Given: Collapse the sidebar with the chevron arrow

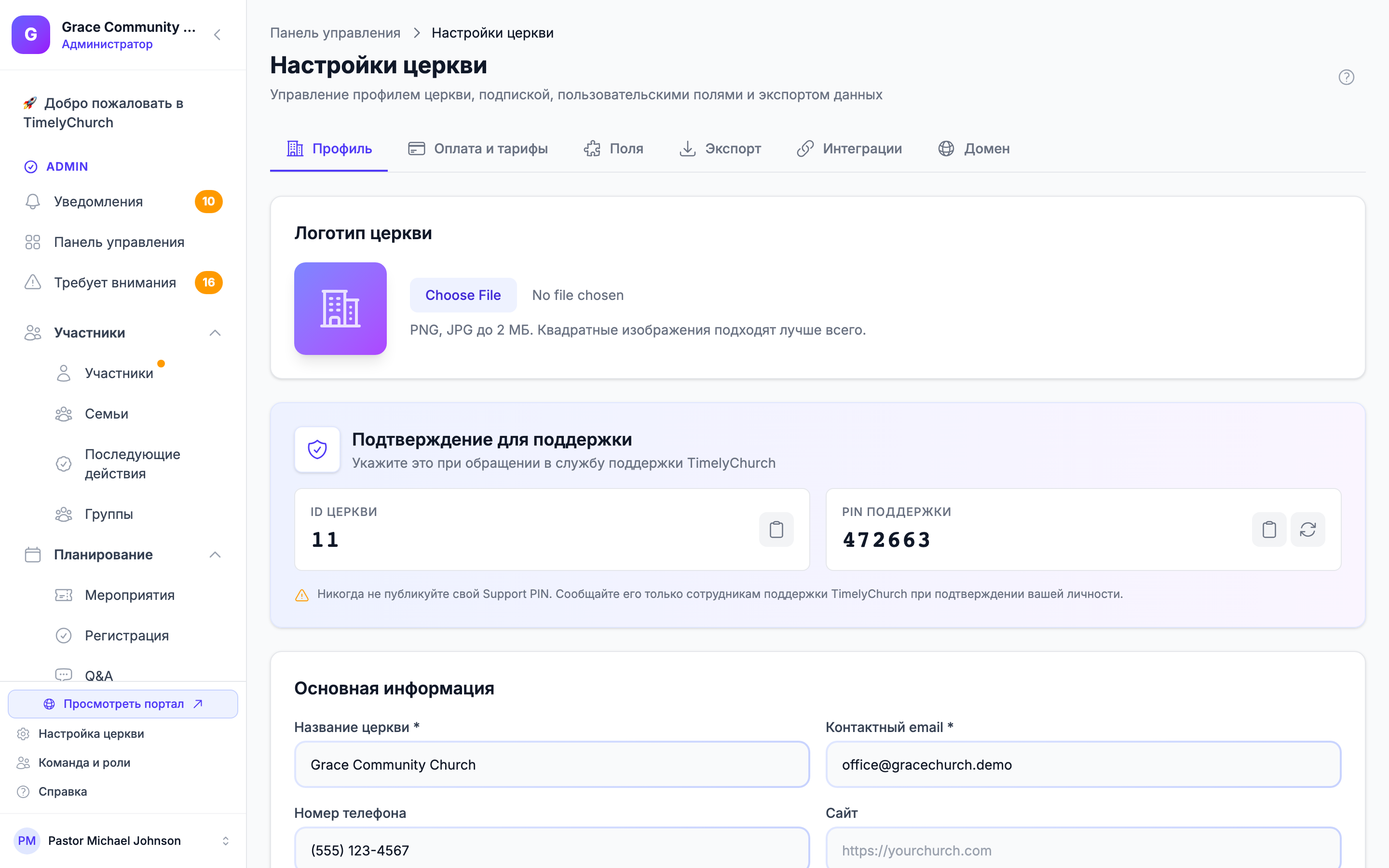Looking at the screenshot, I should (217, 35).
